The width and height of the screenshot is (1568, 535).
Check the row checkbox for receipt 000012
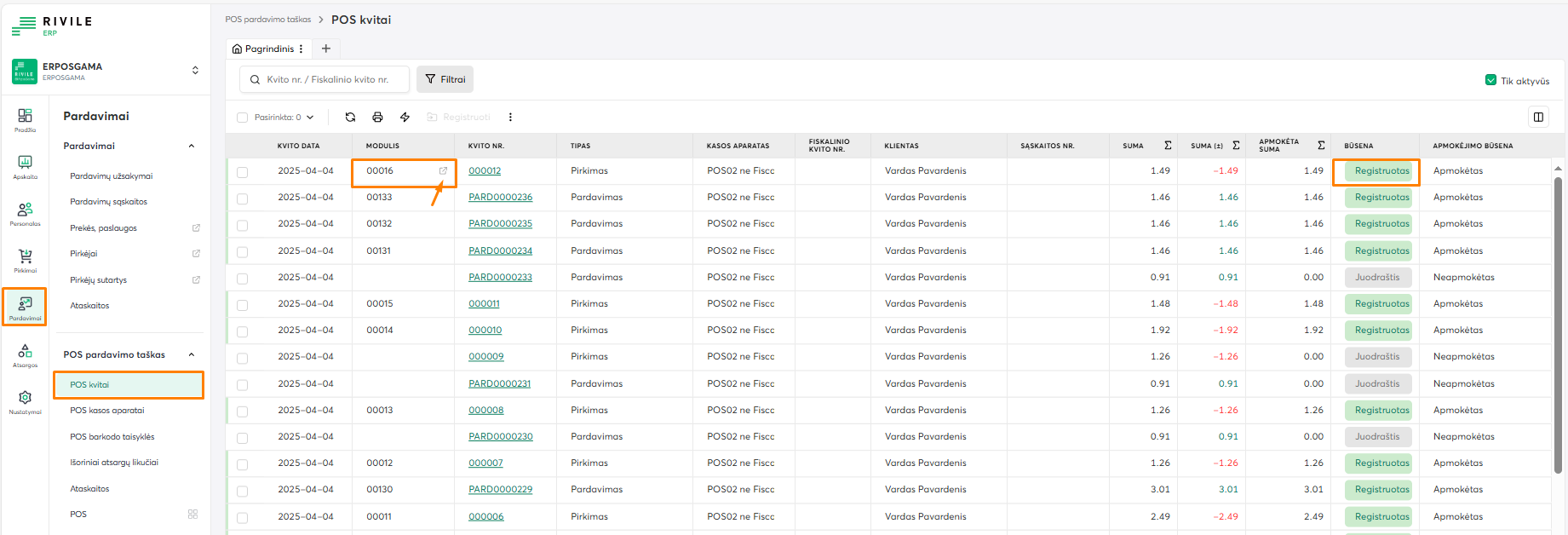click(243, 172)
